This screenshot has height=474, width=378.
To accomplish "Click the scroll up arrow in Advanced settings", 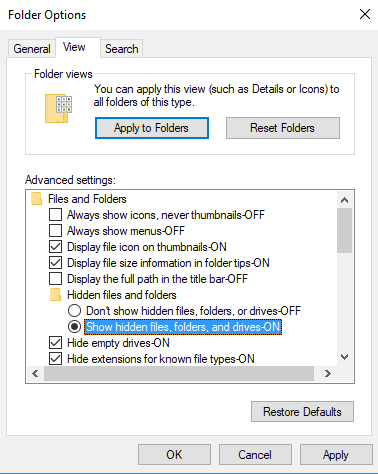I will coord(344,200).
